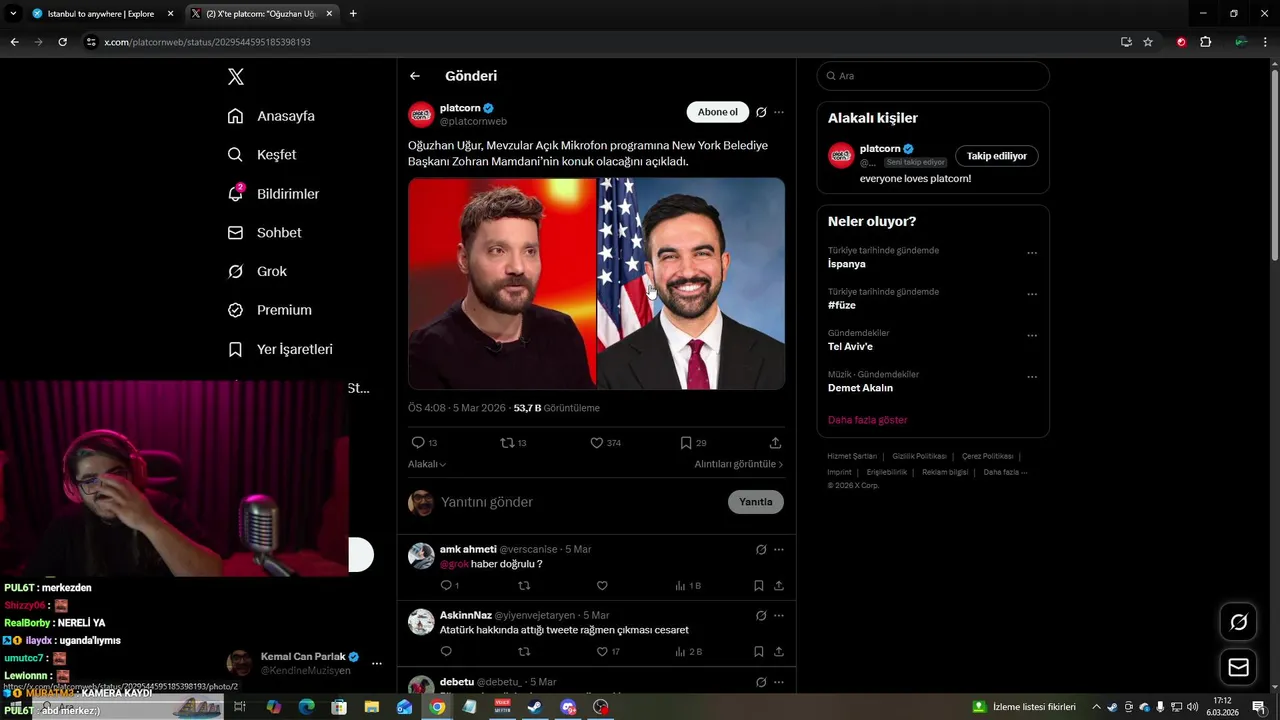Image resolution: width=1280 pixels, height=720 pixels.
Task: Share the main post
Action: 775,443
